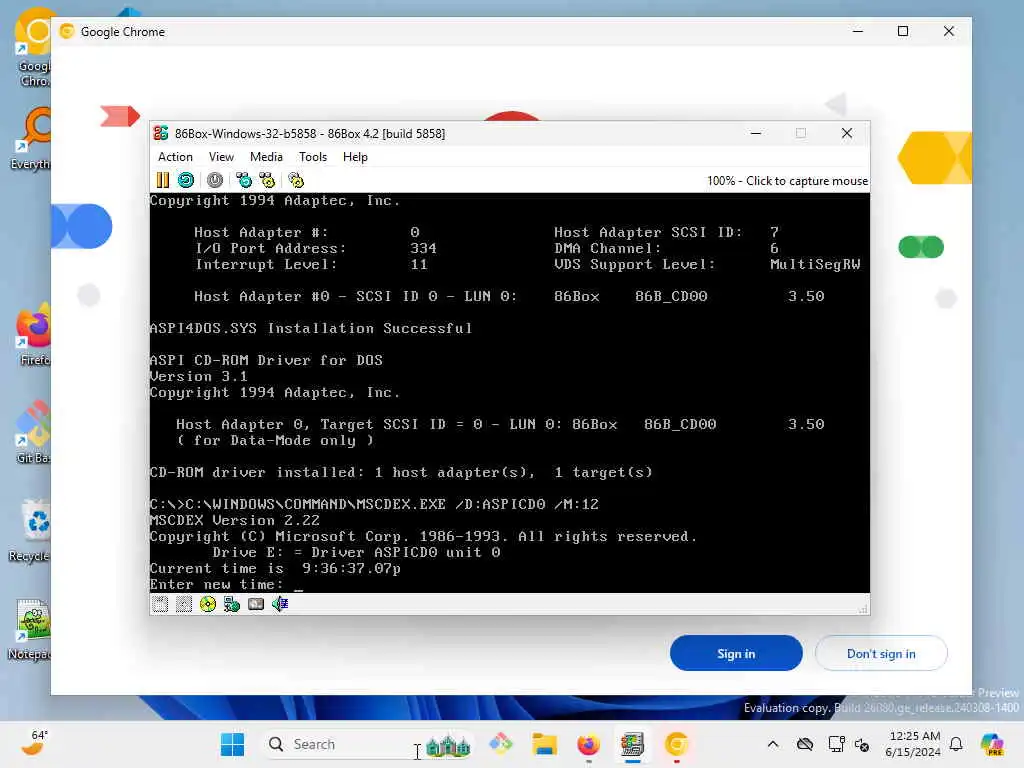Open Firefox from taskbar
This screenshot has width=1024, height=768.
pos(588,744)
